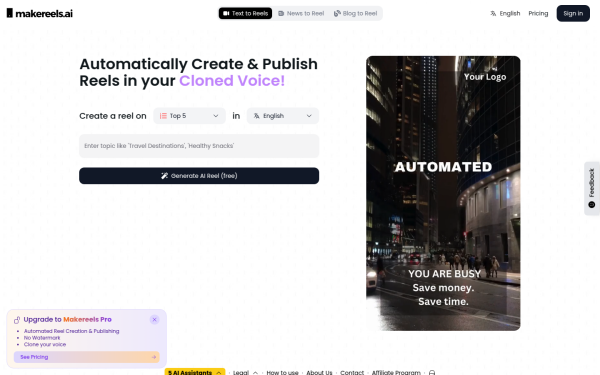Click the lock icon beside Upgrade heading
Image resolution: width=600 pixels, height=375 pixels.
pos(17,320)
